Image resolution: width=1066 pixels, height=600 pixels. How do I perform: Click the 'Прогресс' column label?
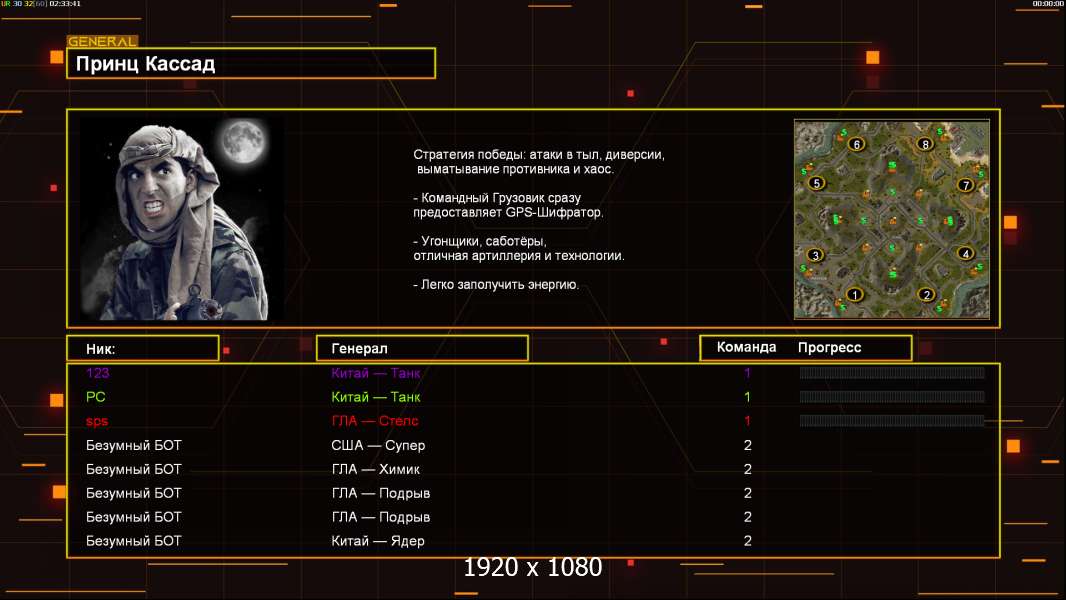point(829,347)
